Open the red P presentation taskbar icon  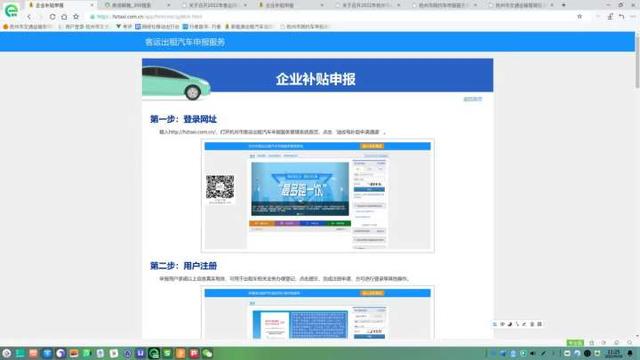point(194,353)
